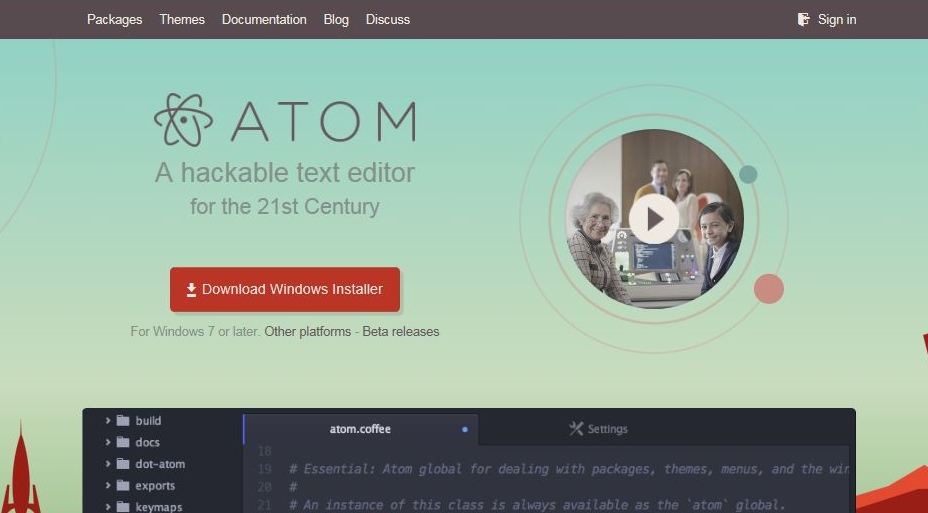Screen dimensions: 928x513
Task: Switch to the atom.coffee tab
Action: [360, 429]
